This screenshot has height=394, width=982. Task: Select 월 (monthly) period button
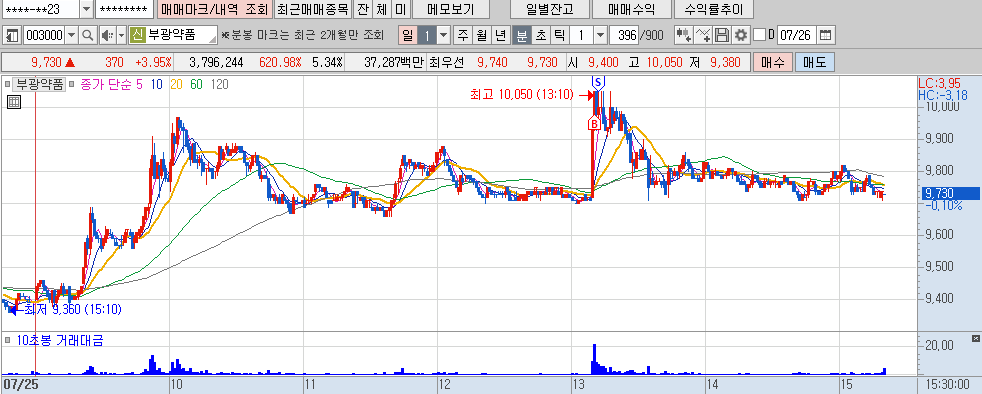(x=481, y=35)
